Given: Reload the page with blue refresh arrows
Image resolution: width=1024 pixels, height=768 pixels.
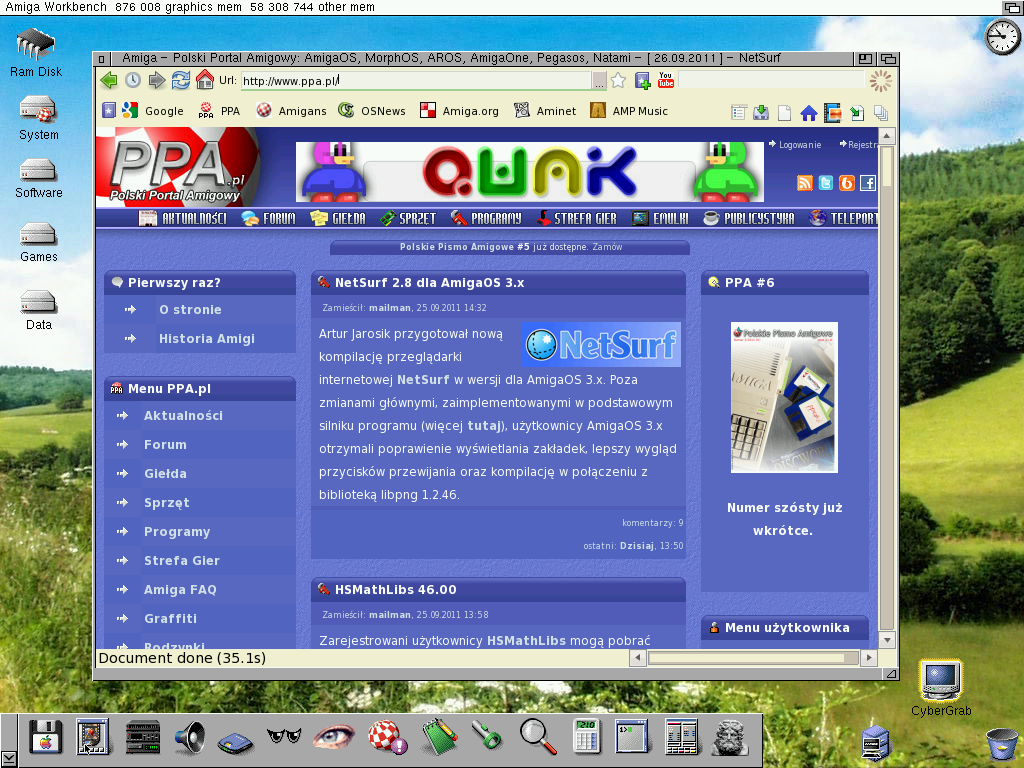Looking at the screenshot, I should tap(181, 80).
